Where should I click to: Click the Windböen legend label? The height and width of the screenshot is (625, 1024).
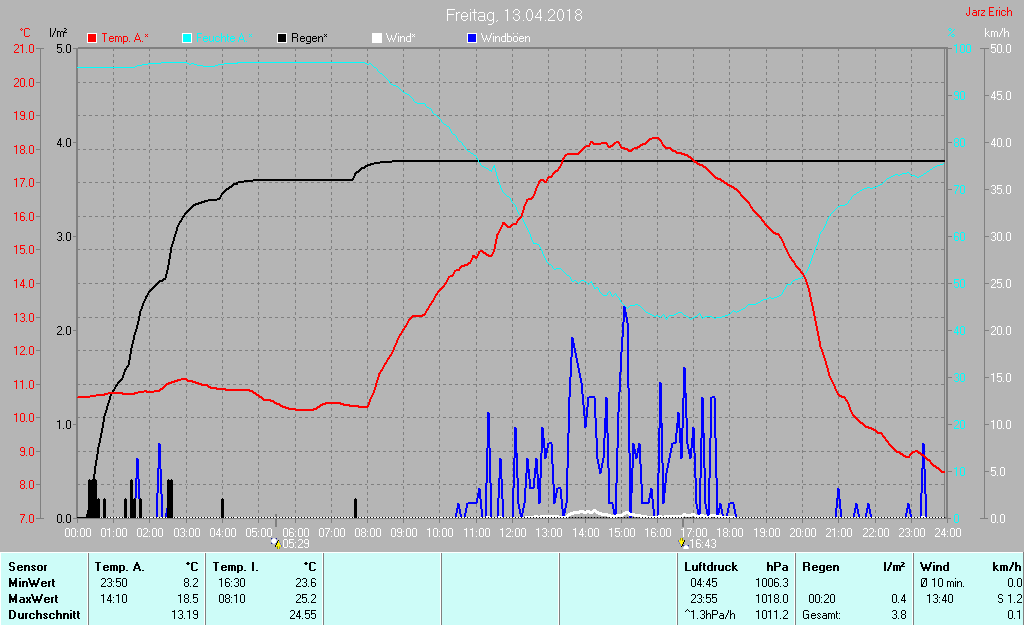tap(506, 38)
